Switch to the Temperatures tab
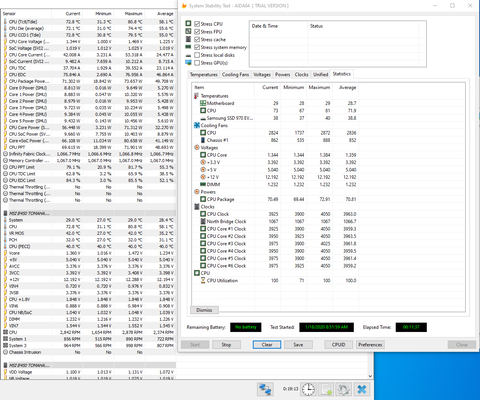 pyautogui.click(x=204, y=75)
